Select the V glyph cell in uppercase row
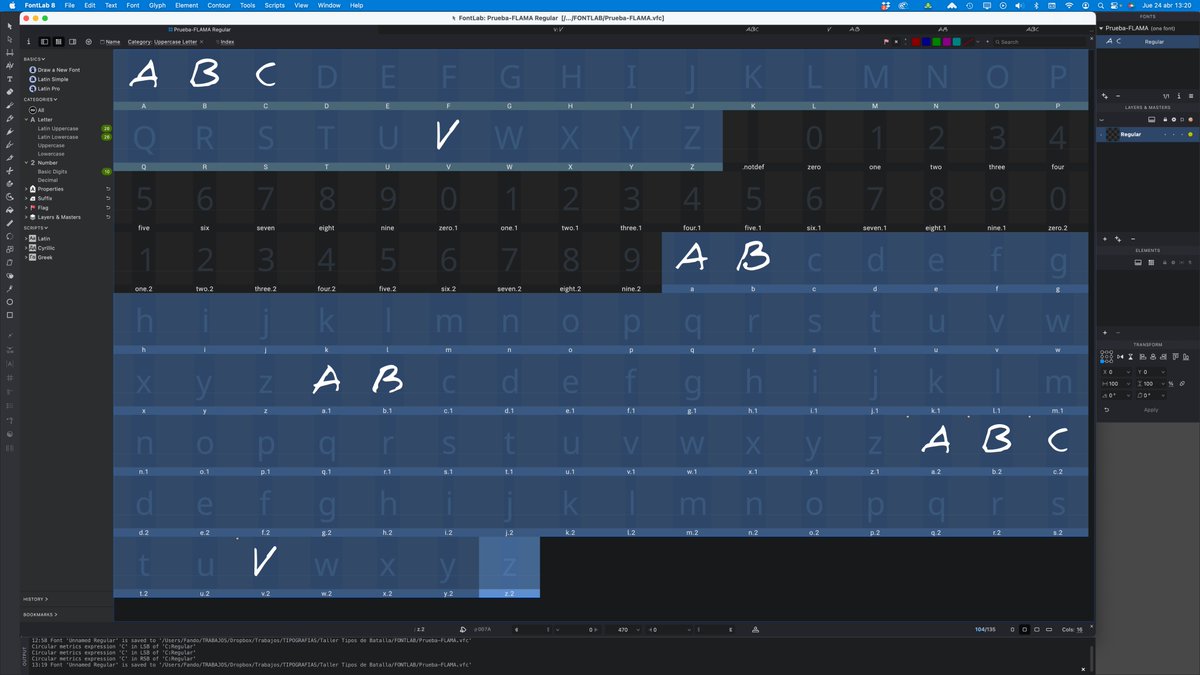The image size is (1200, 675). (x=448, y=140)
